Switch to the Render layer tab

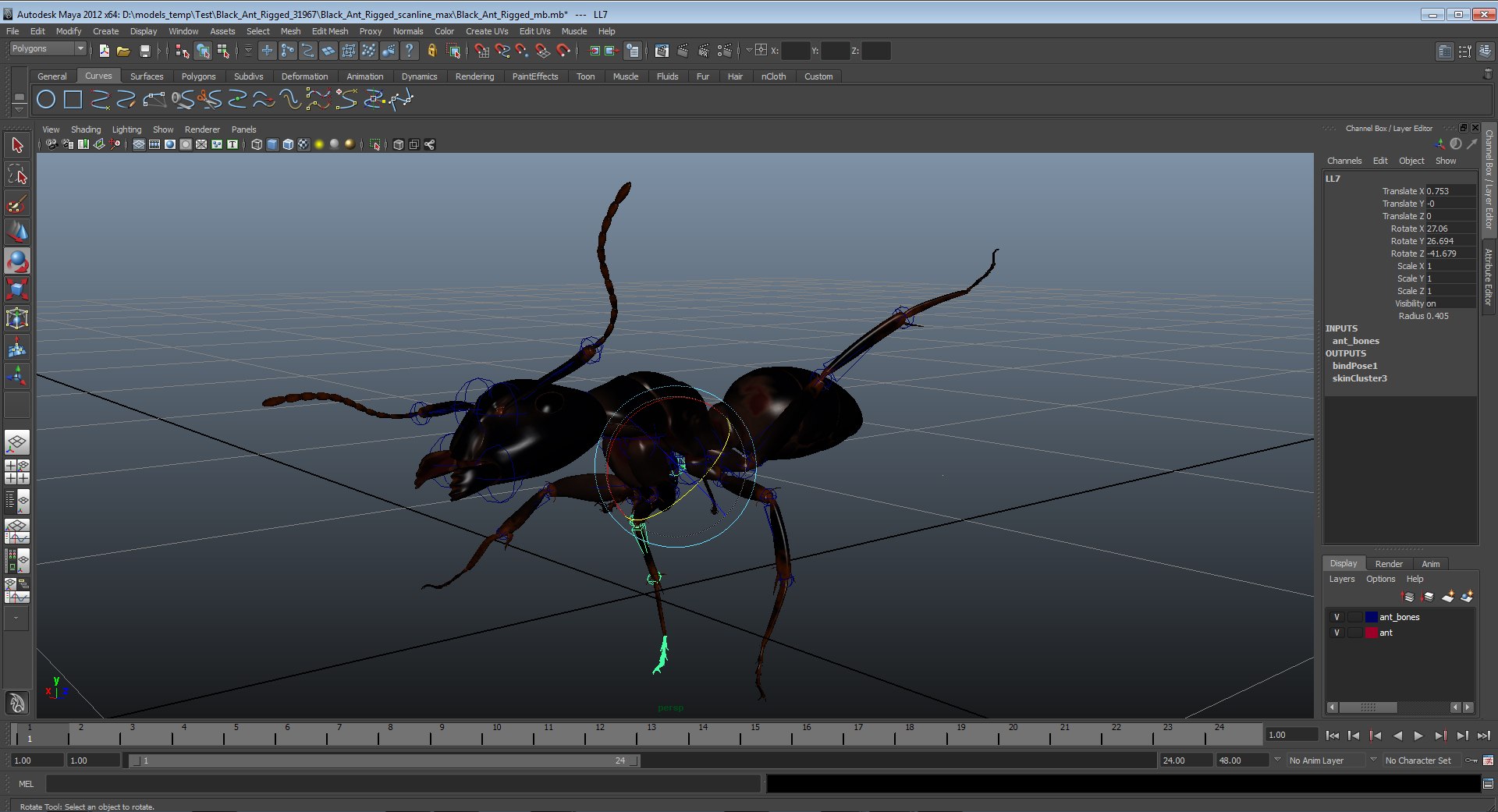click(x=1389, y=564)
